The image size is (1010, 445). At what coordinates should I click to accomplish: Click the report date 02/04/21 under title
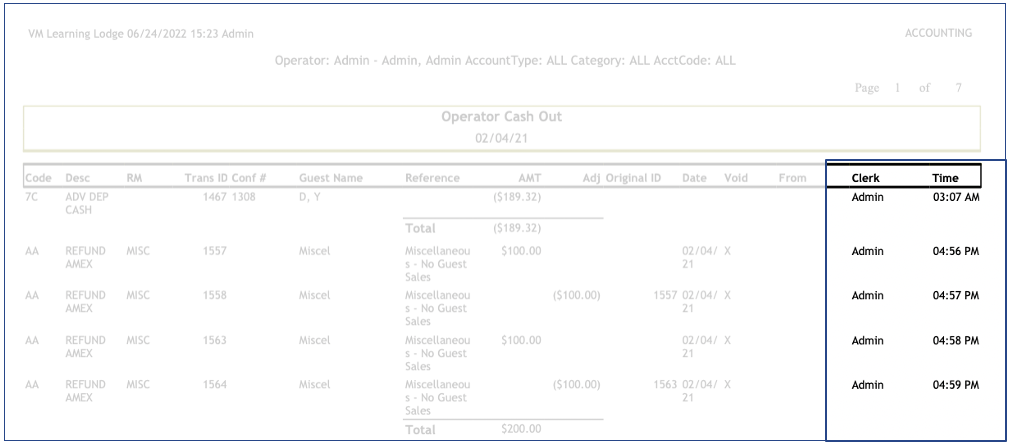[501, 138]
